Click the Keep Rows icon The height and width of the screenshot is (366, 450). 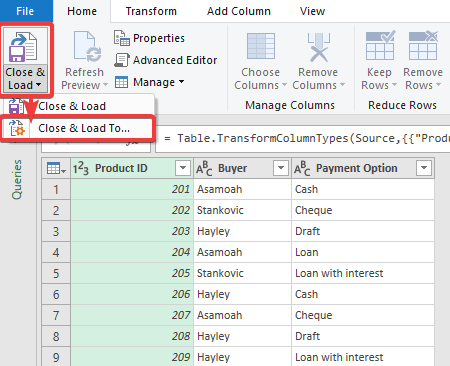(x=380, y=45)
